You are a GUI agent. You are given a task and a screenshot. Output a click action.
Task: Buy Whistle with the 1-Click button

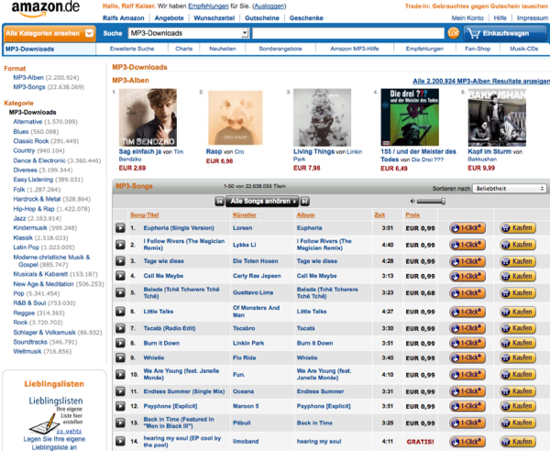(468, 358)
